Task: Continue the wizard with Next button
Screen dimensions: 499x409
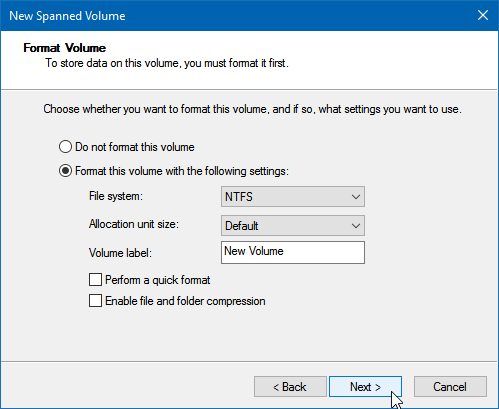Action: (365, 387)
